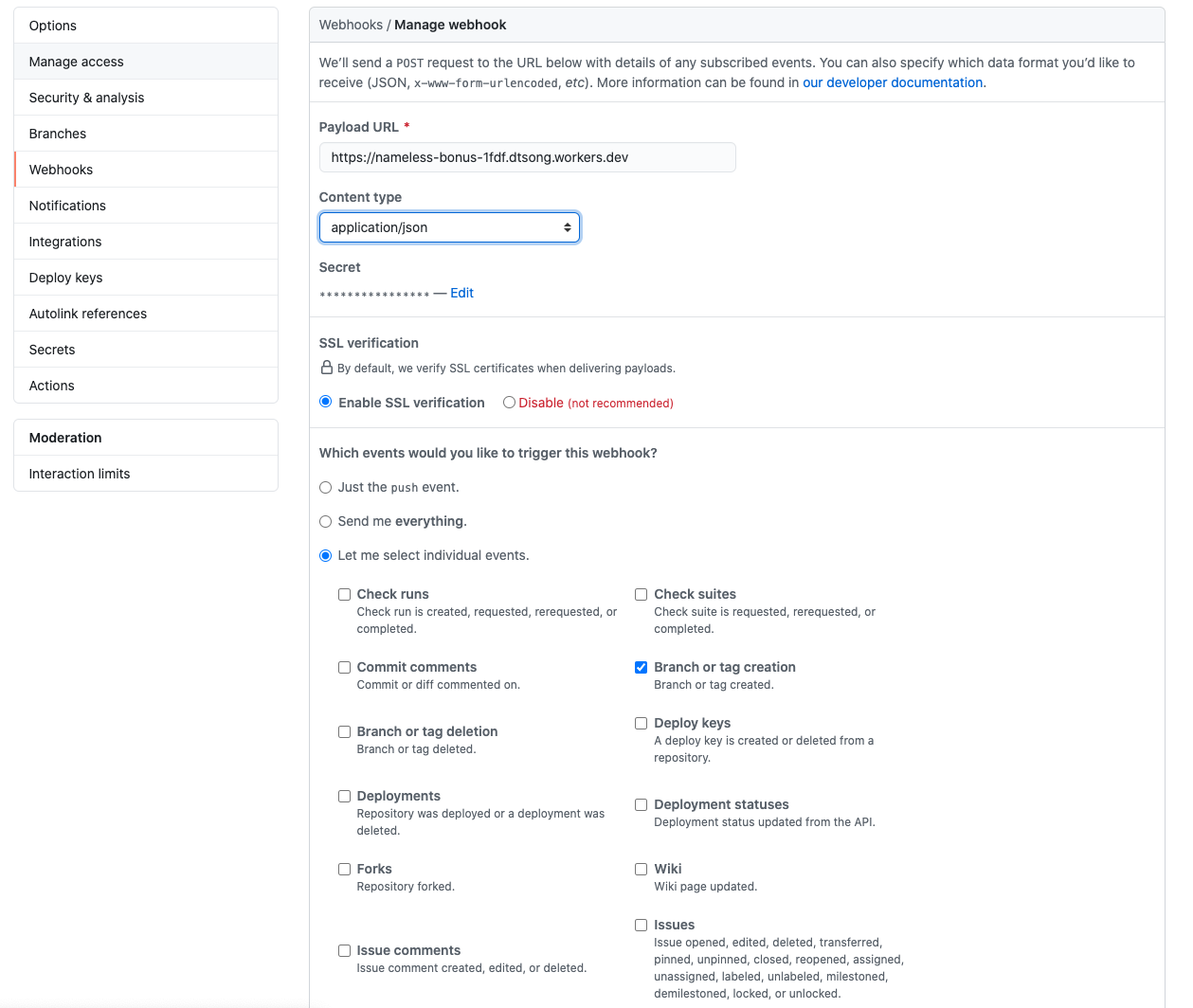Screen dimensions: 1193x1008
Task: Check the Forks event checkbox
Action: coord(344,869)
